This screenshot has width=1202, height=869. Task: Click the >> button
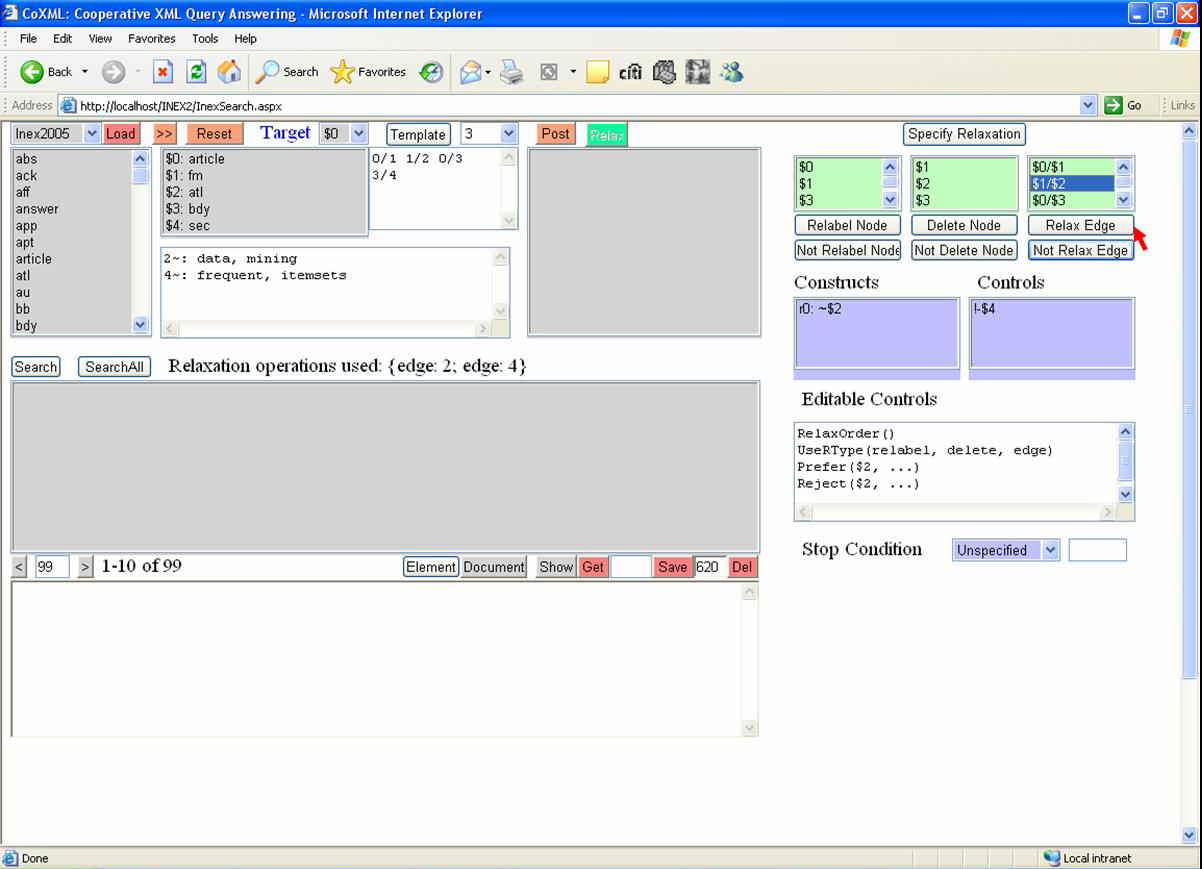coord(164,133)
